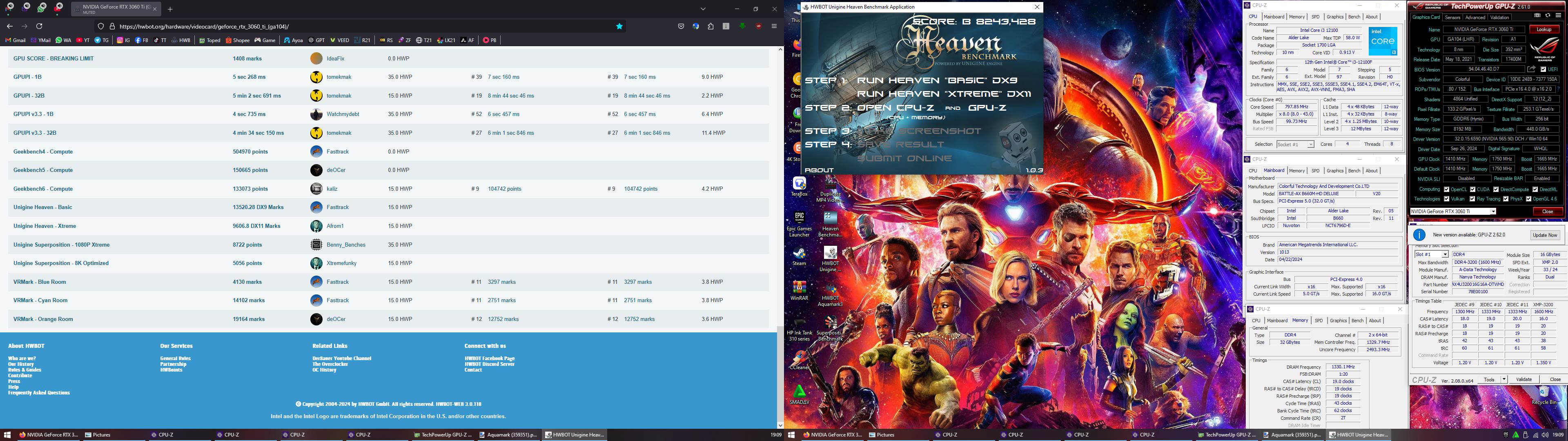1568x441 pixels.
Task: Click the Firefox page reload icon
Action: (x=40, y=26)
